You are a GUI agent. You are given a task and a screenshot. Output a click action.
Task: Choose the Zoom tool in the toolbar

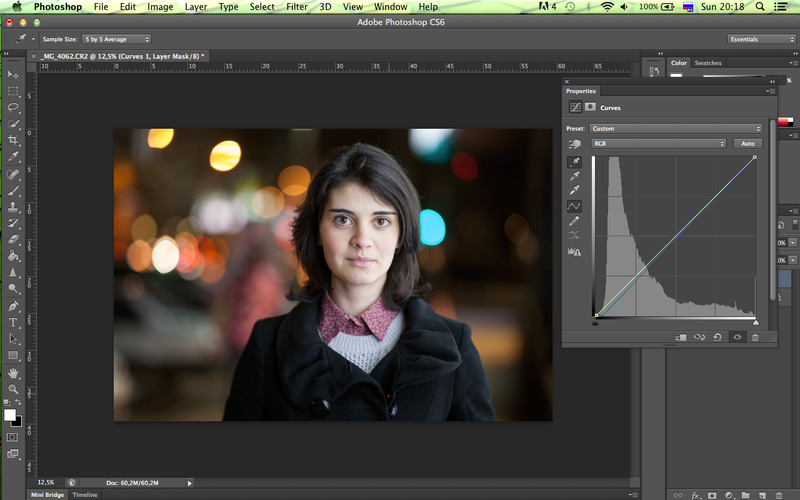[13, 389]
